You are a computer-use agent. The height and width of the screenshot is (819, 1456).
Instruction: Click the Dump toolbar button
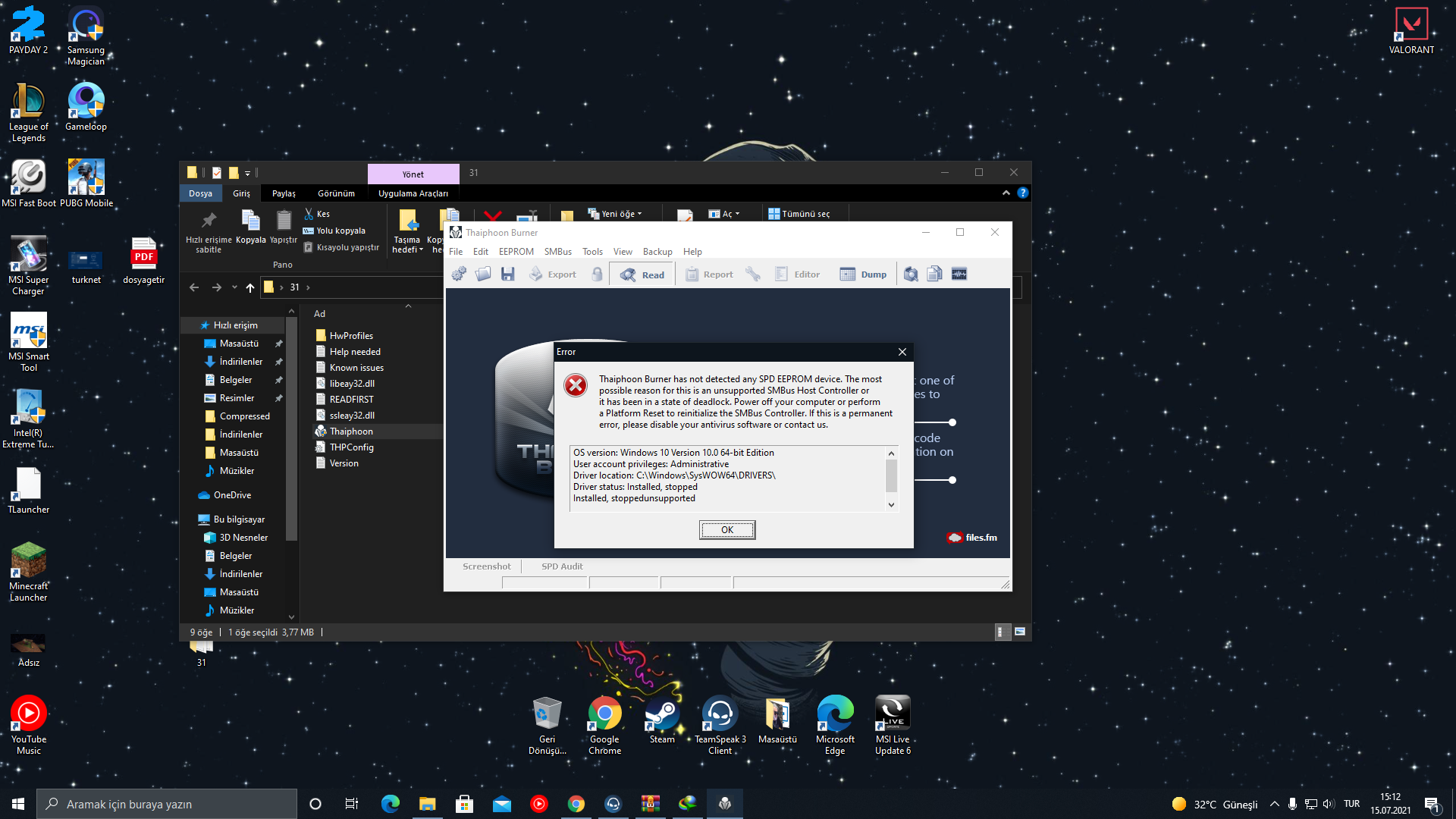(x=864, y=275)
